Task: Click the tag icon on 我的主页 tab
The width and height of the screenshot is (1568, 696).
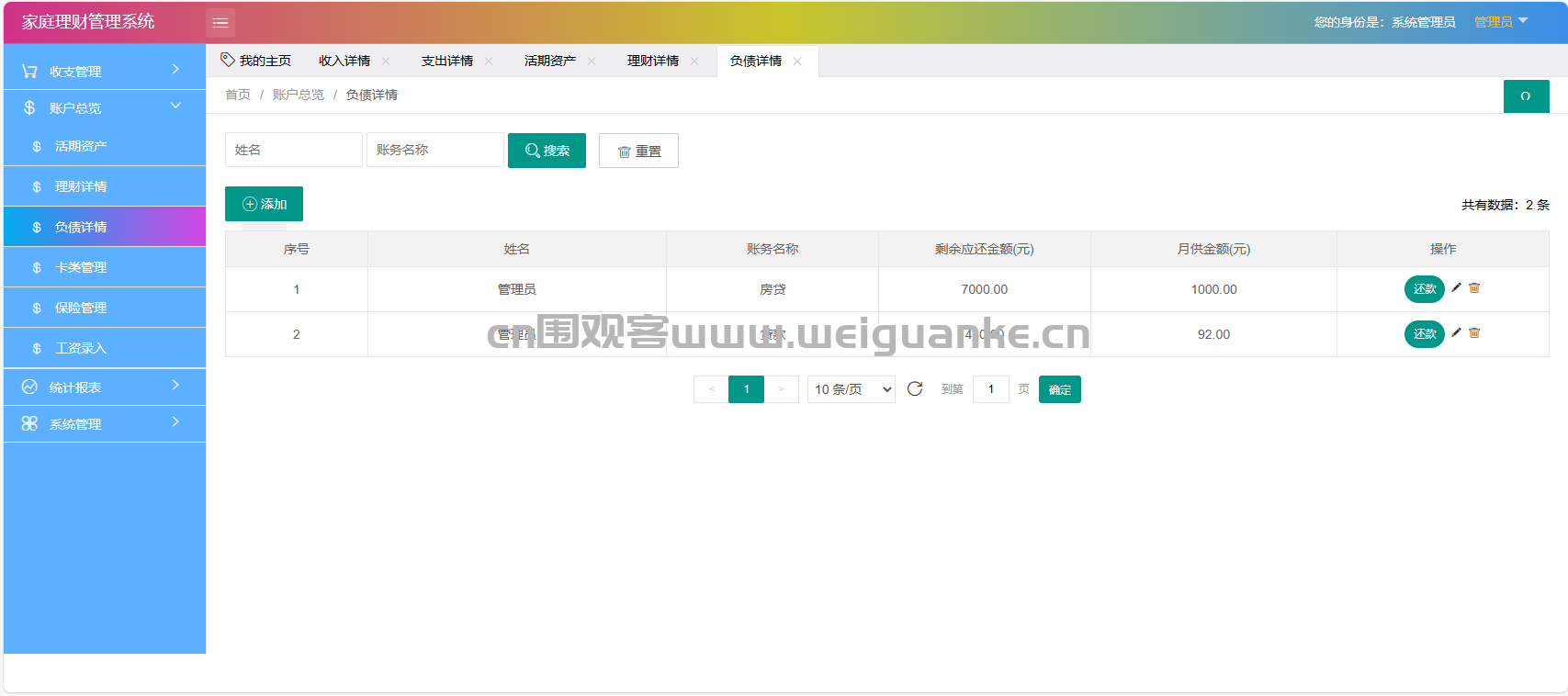Action: (x=228, y=60)
